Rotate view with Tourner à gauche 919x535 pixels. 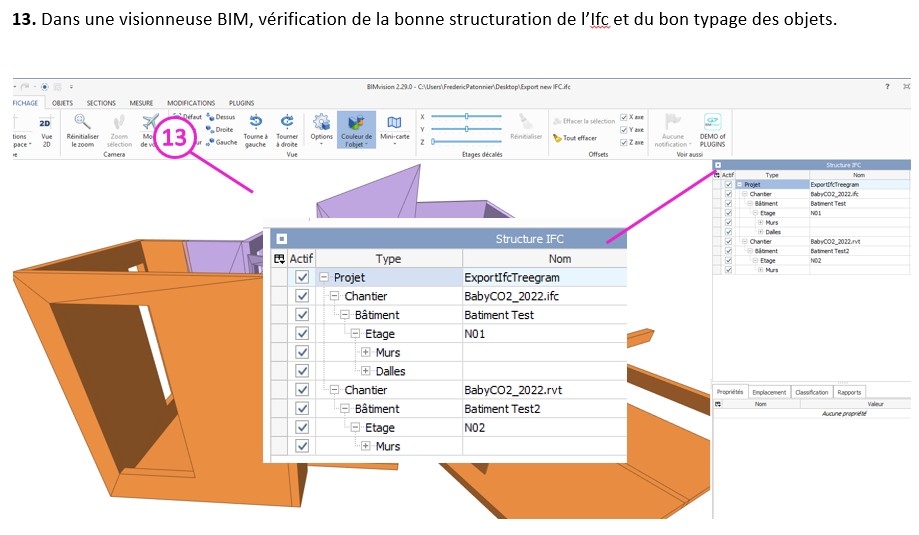point(256,124)
